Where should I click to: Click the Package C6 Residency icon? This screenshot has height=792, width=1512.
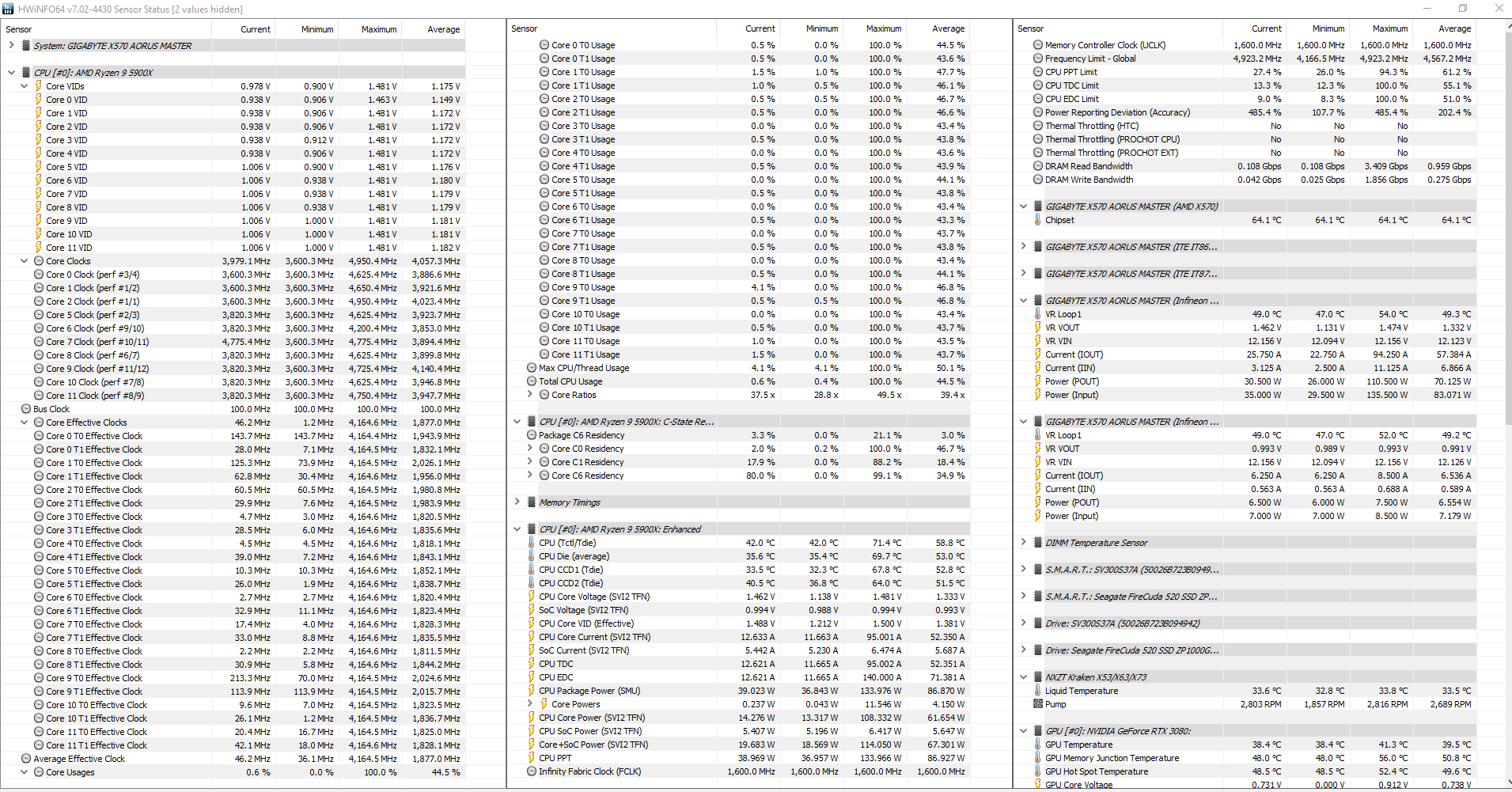point(532,435)
